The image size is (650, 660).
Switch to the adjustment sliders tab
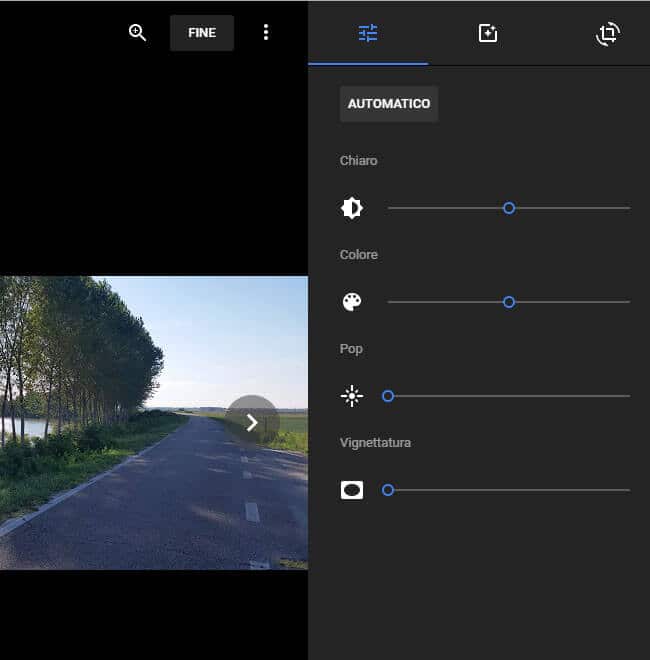[x=368, y=33]
